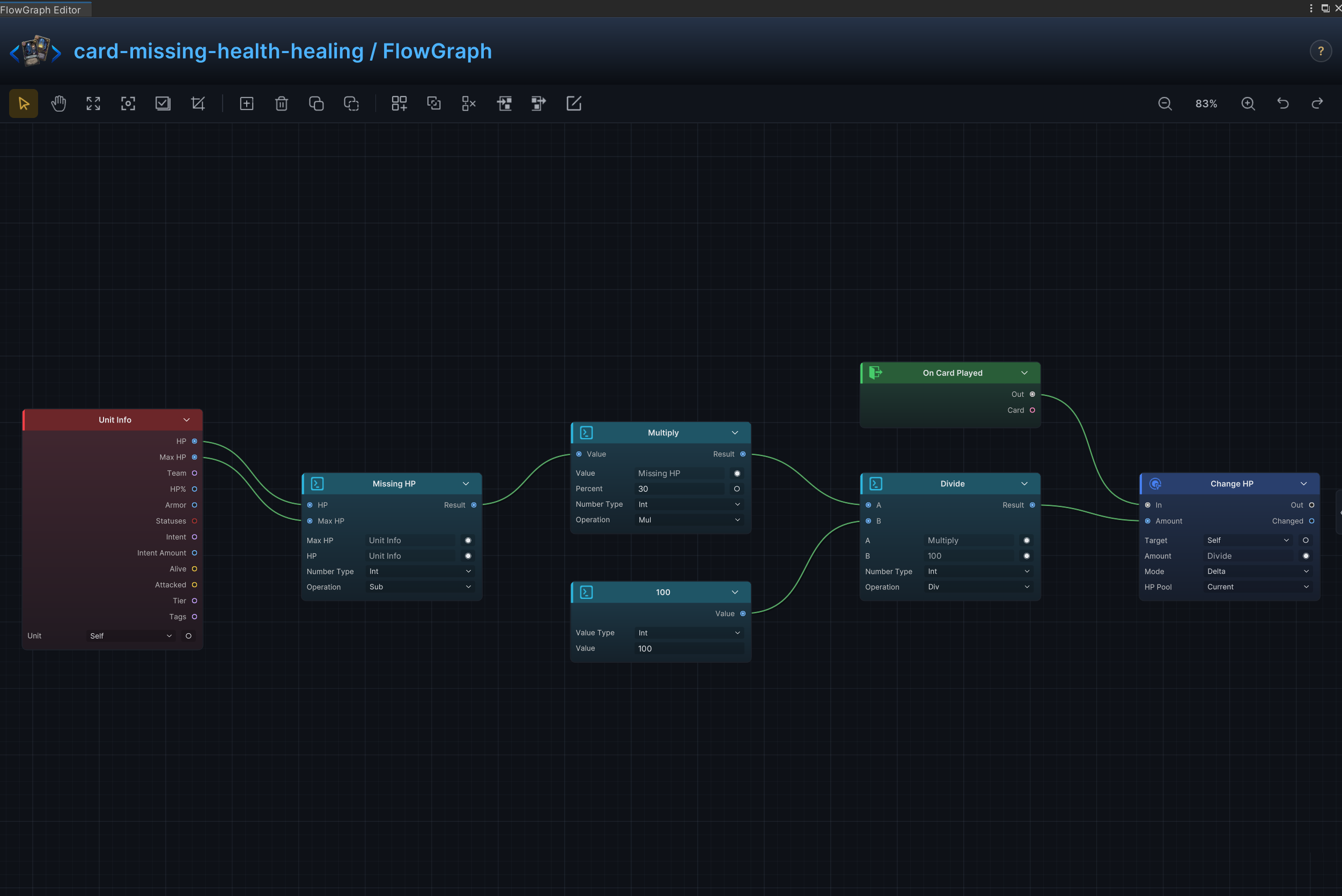Click the Missing HP node script icon
1342x896 pixels.
(317, 484)
